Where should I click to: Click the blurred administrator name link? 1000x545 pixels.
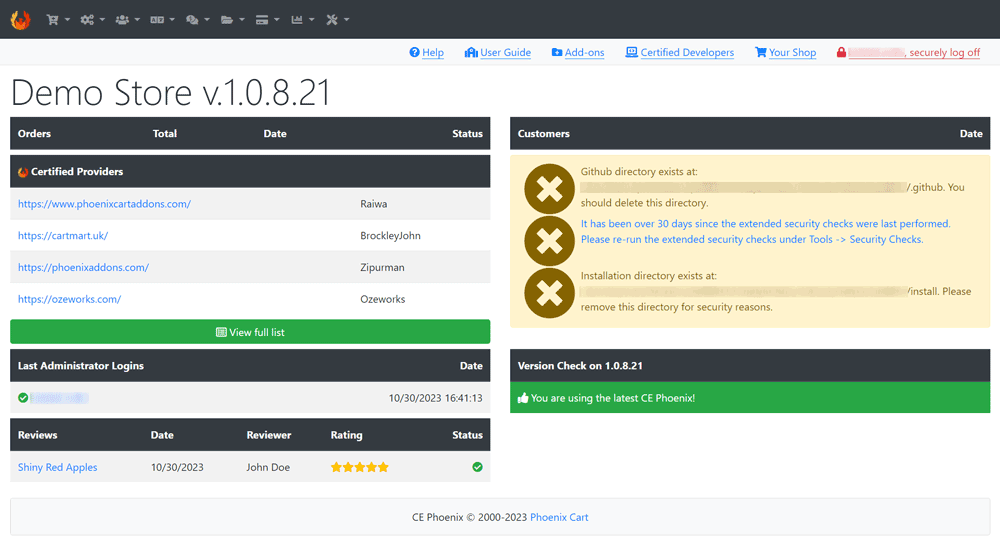click(59, 398)
